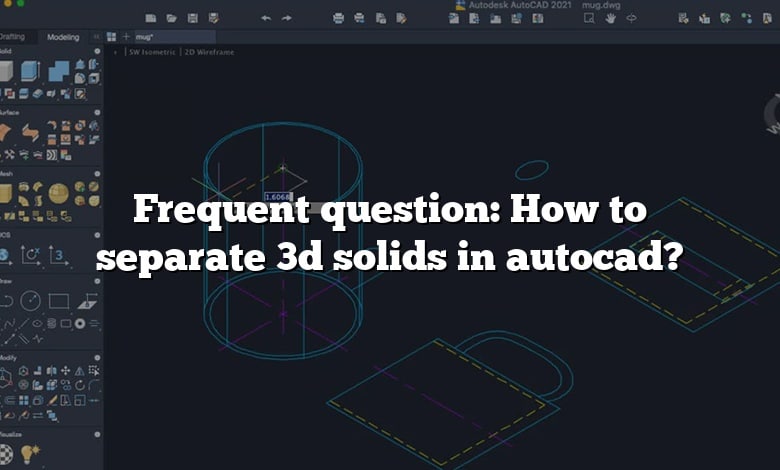Add a new drawing tab with plus

click(x=126, y=37)
